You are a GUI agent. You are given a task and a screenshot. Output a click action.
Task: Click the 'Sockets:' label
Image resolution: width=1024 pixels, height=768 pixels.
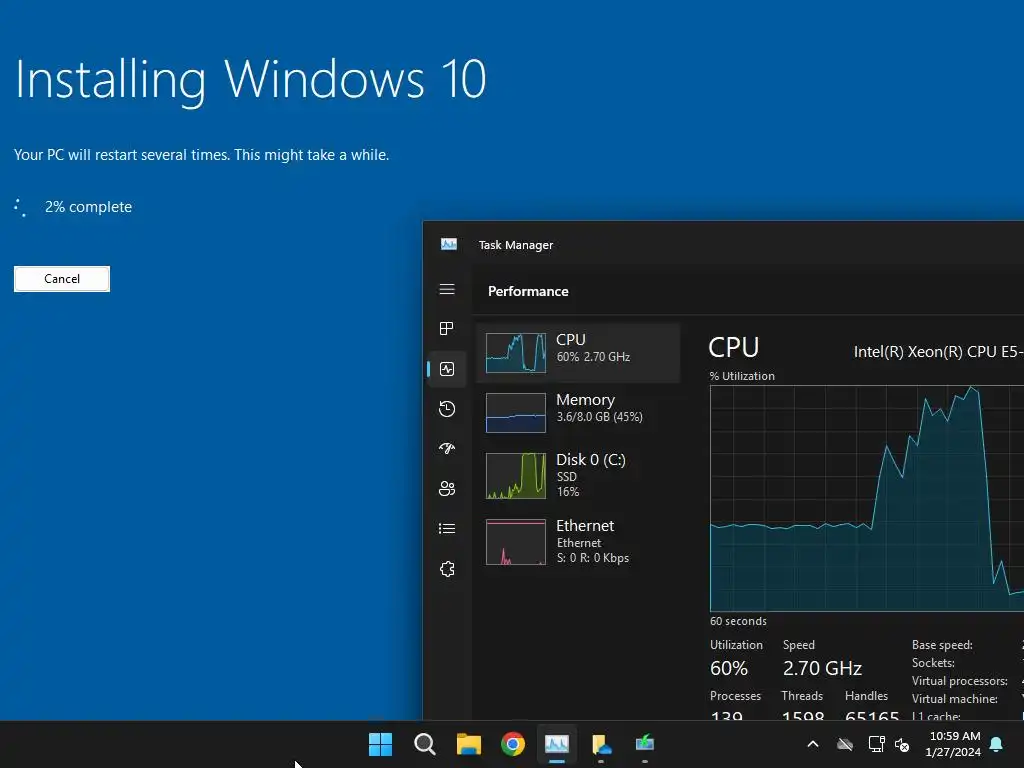pyautogui.click(x=933, y=663)
